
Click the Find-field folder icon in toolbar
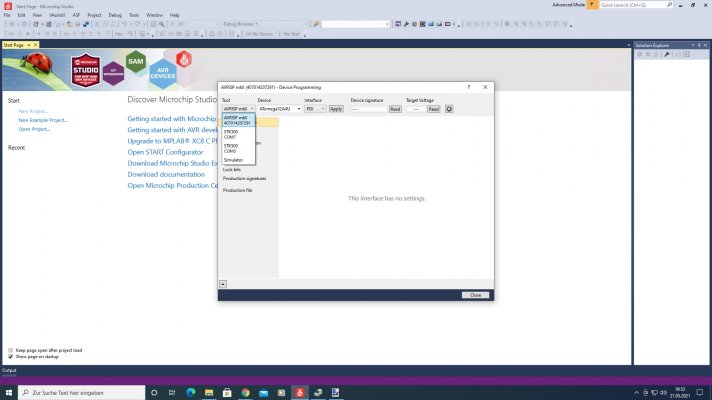pos(316,24)
